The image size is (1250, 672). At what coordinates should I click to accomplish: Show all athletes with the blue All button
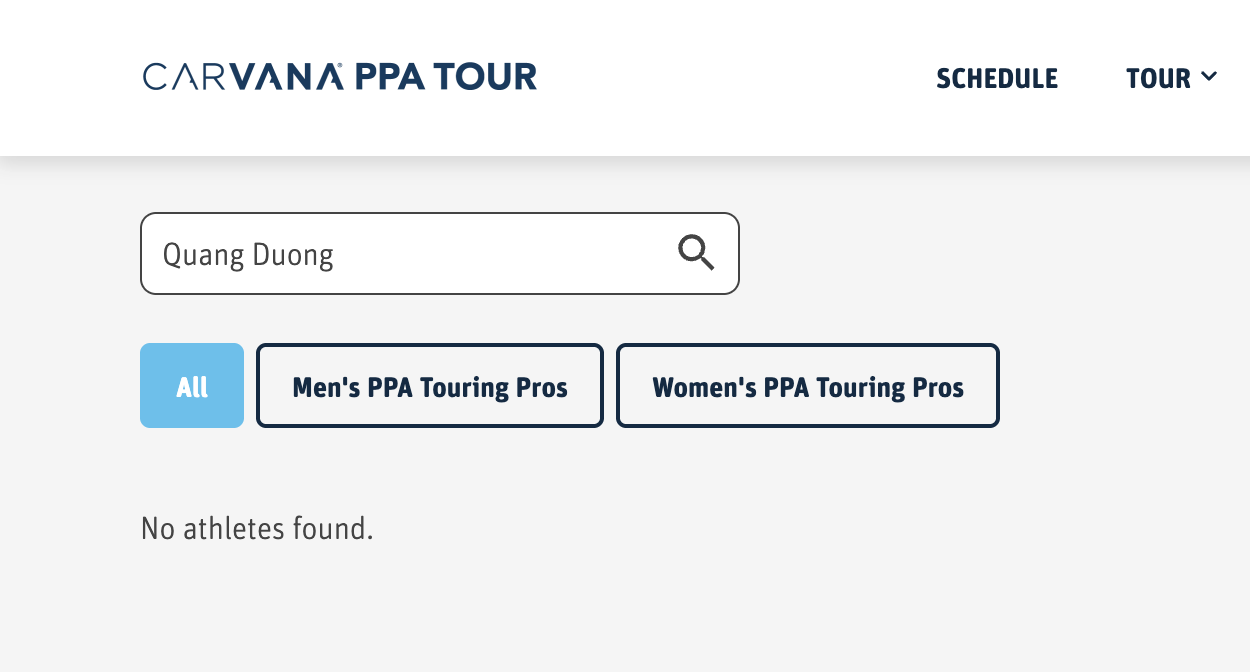192,386
